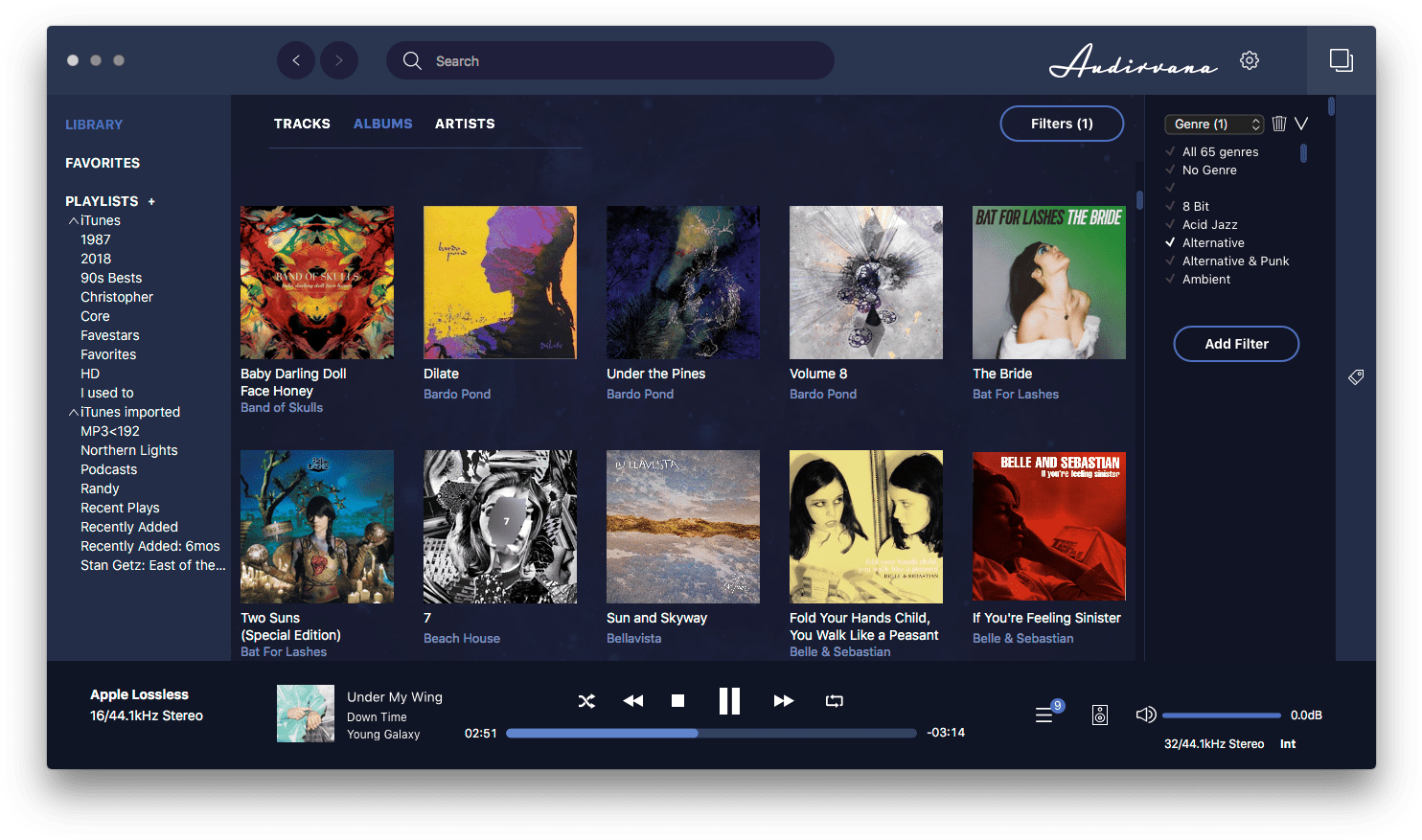This screenshot has width=1422, height=840.
Task: Seek within the track progress bar
Action: [711, 733]
